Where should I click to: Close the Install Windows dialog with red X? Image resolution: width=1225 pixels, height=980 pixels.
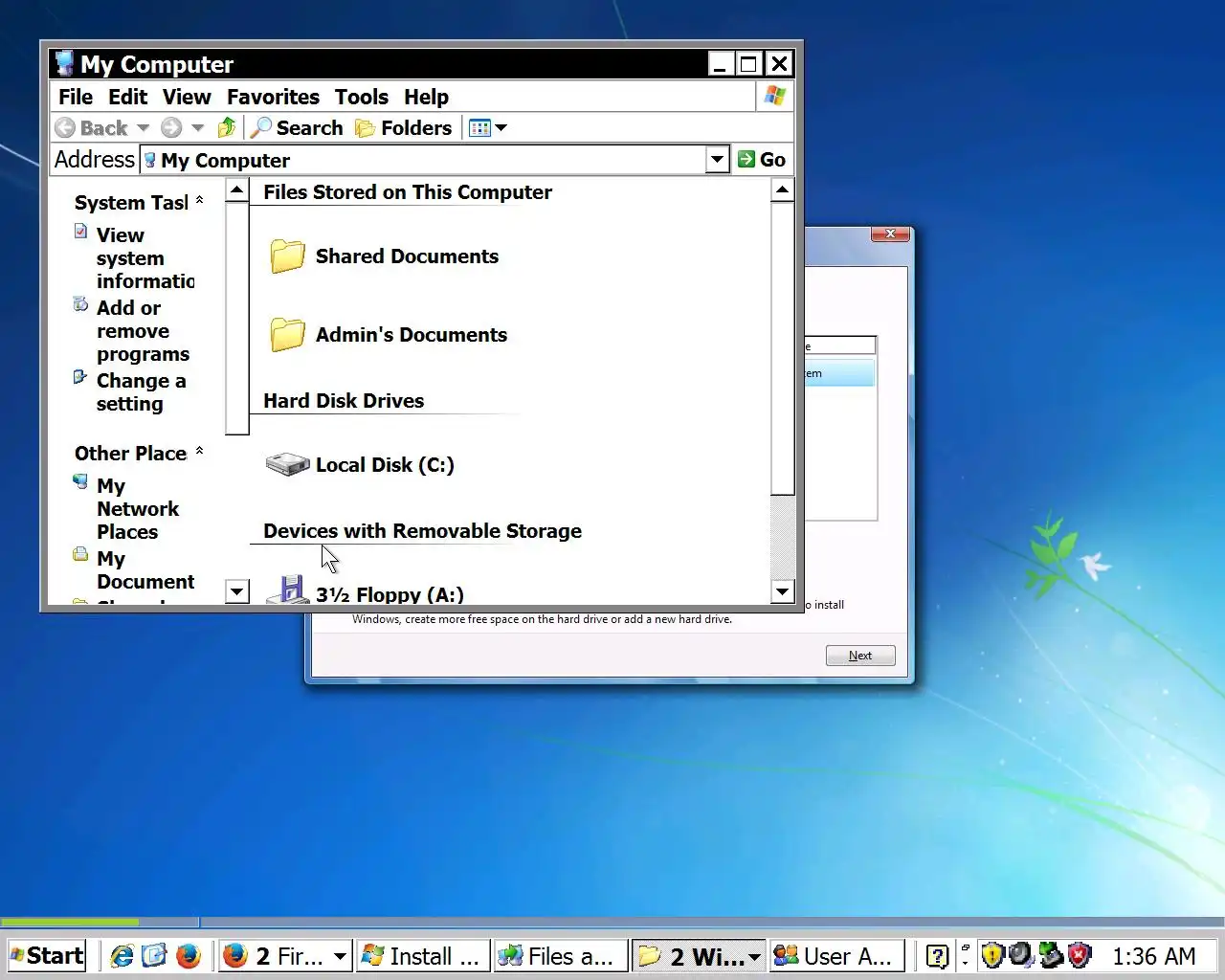point(890,234)
